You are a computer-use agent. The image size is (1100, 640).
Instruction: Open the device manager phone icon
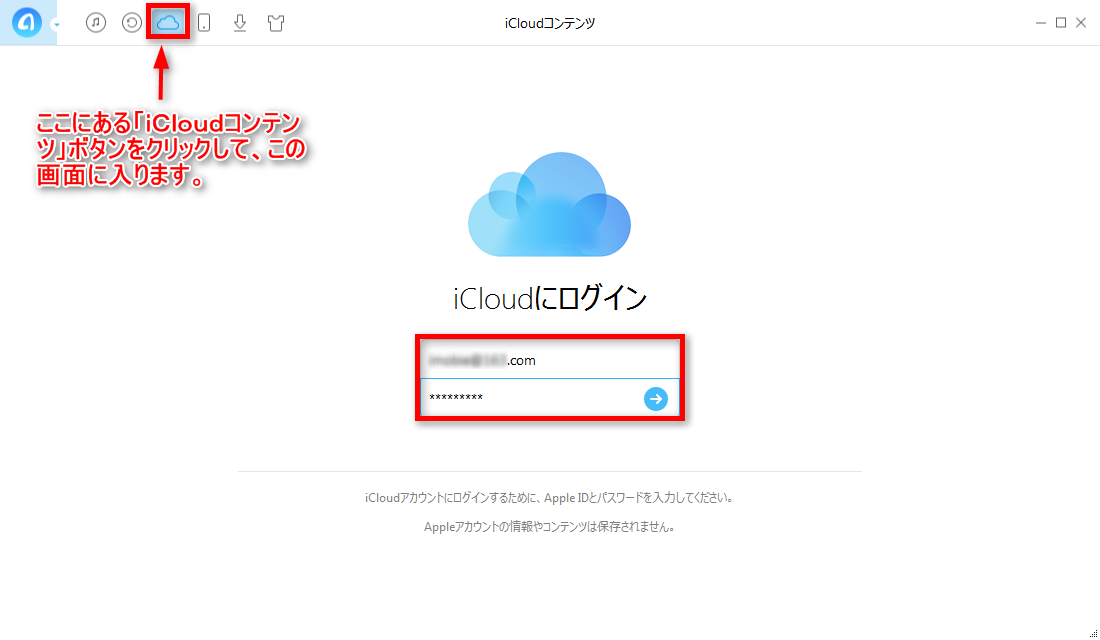point(204,23)
